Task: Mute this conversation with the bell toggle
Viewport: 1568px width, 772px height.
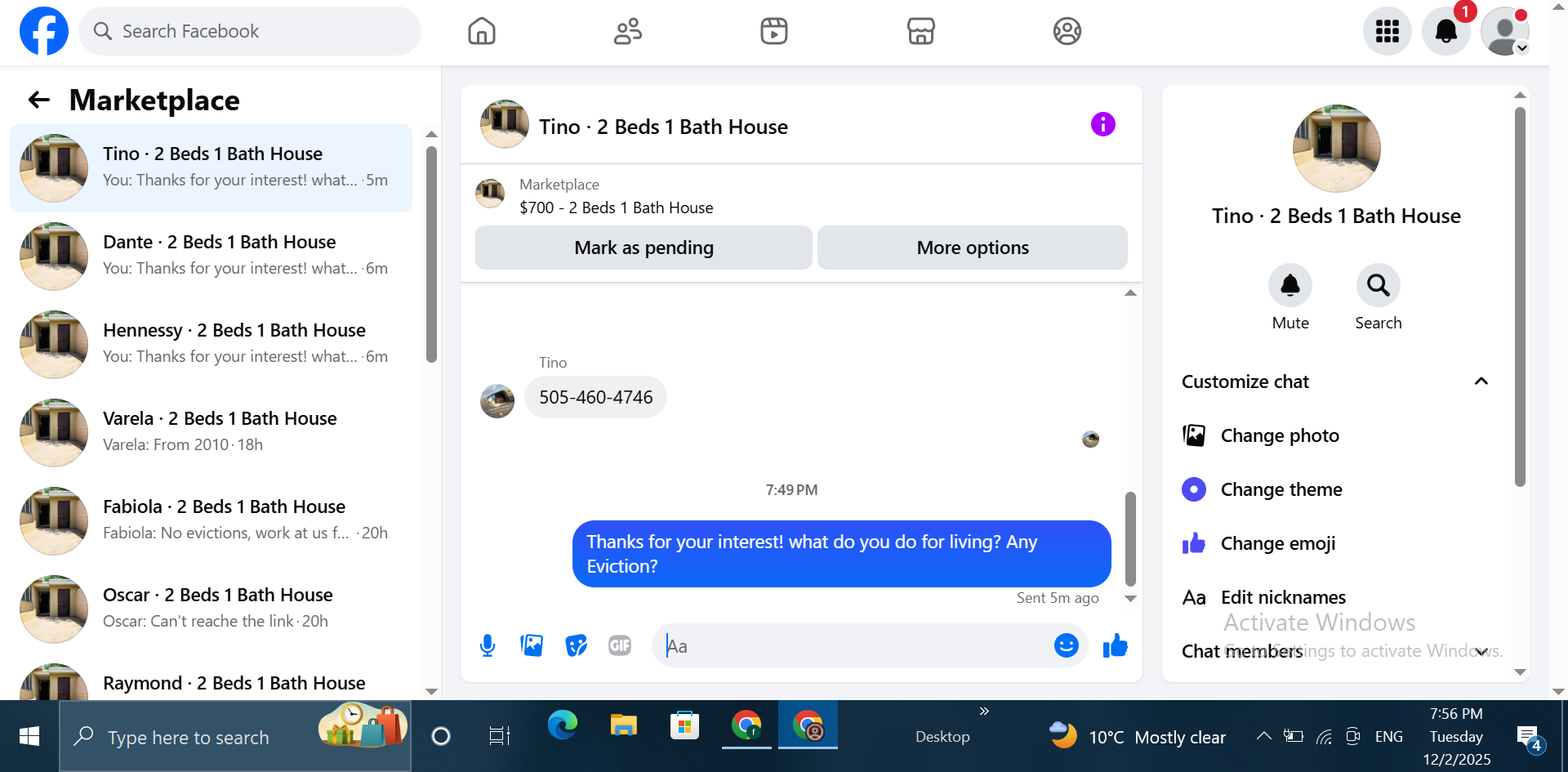Action: point(1290,285)
